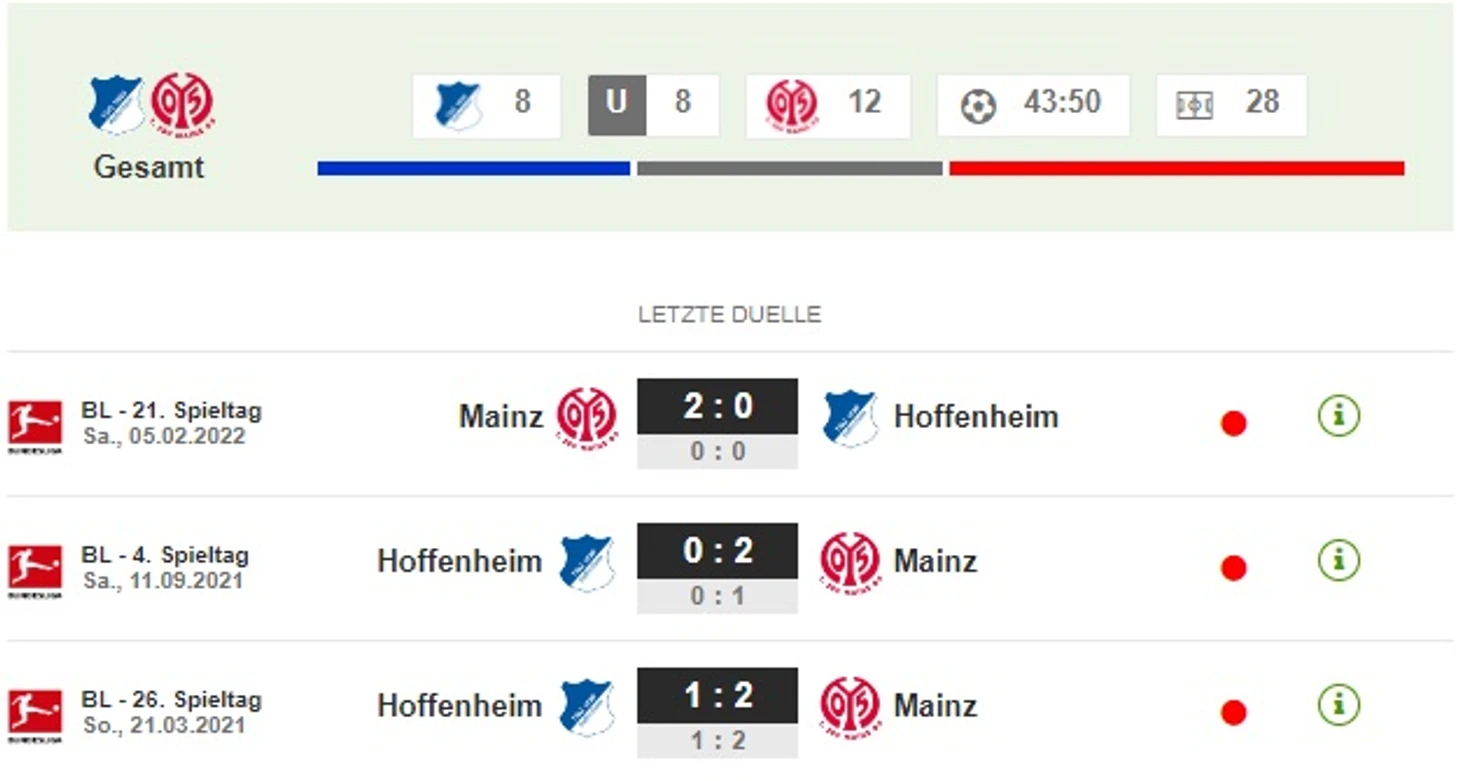Click the red Mainz wins bar segment
Image resolution: width=1460 pixels, height=781 pixels.
coord(1177,168)
